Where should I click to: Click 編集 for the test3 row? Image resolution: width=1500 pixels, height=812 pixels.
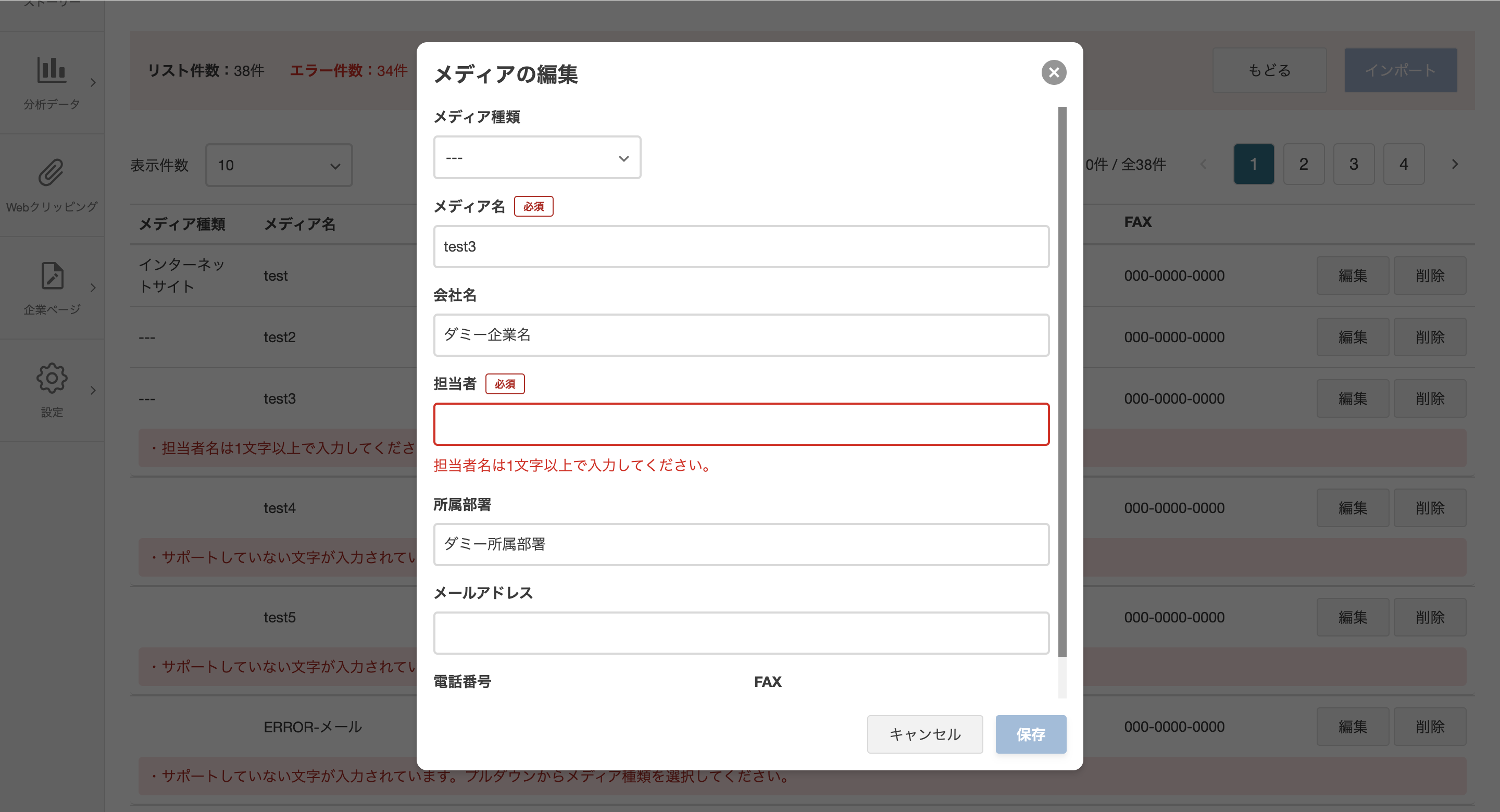click(1353, 399)
